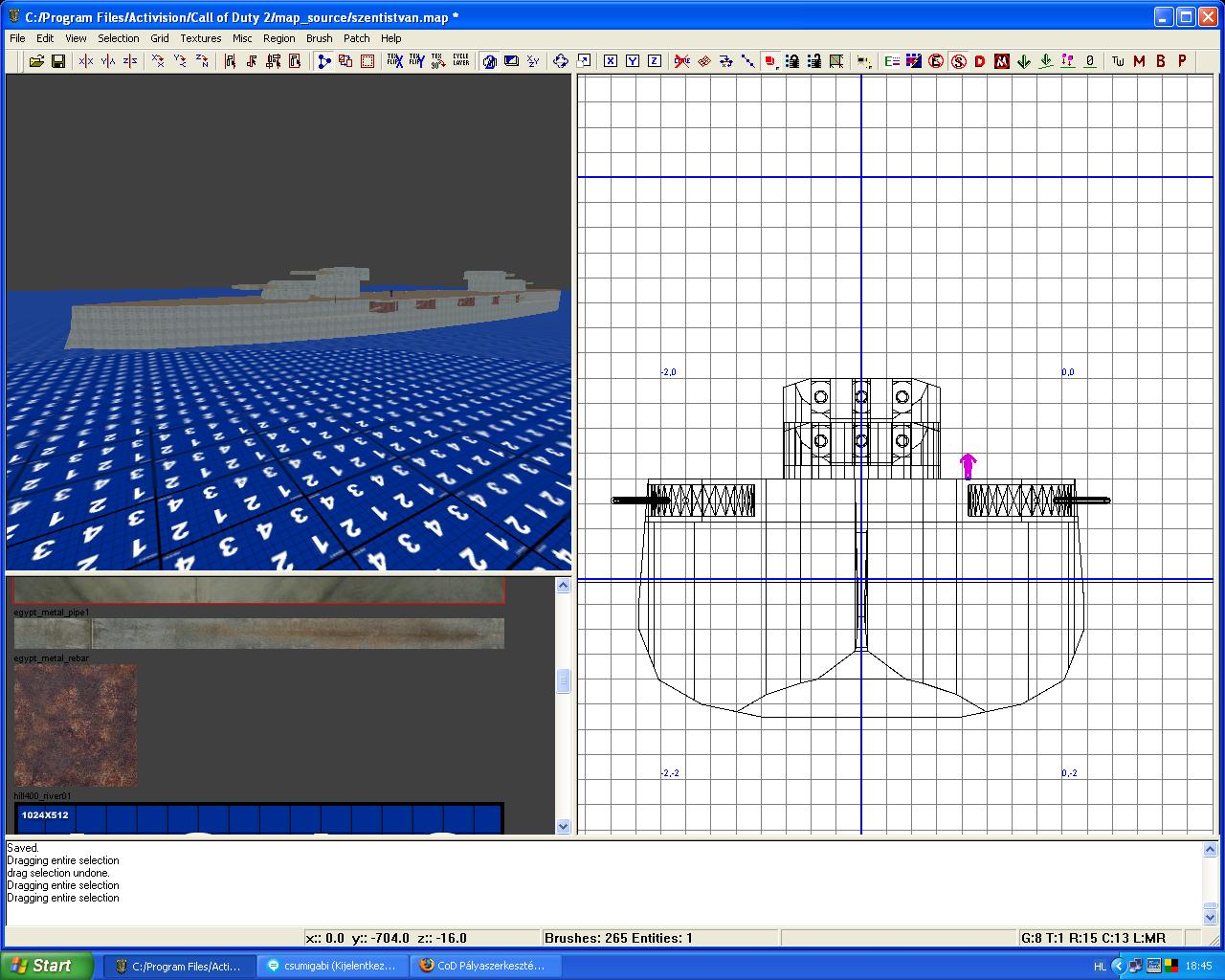Click the Windows Start button
The height and width of the screenshot is (980, 1225).
(x=47, y=966)
